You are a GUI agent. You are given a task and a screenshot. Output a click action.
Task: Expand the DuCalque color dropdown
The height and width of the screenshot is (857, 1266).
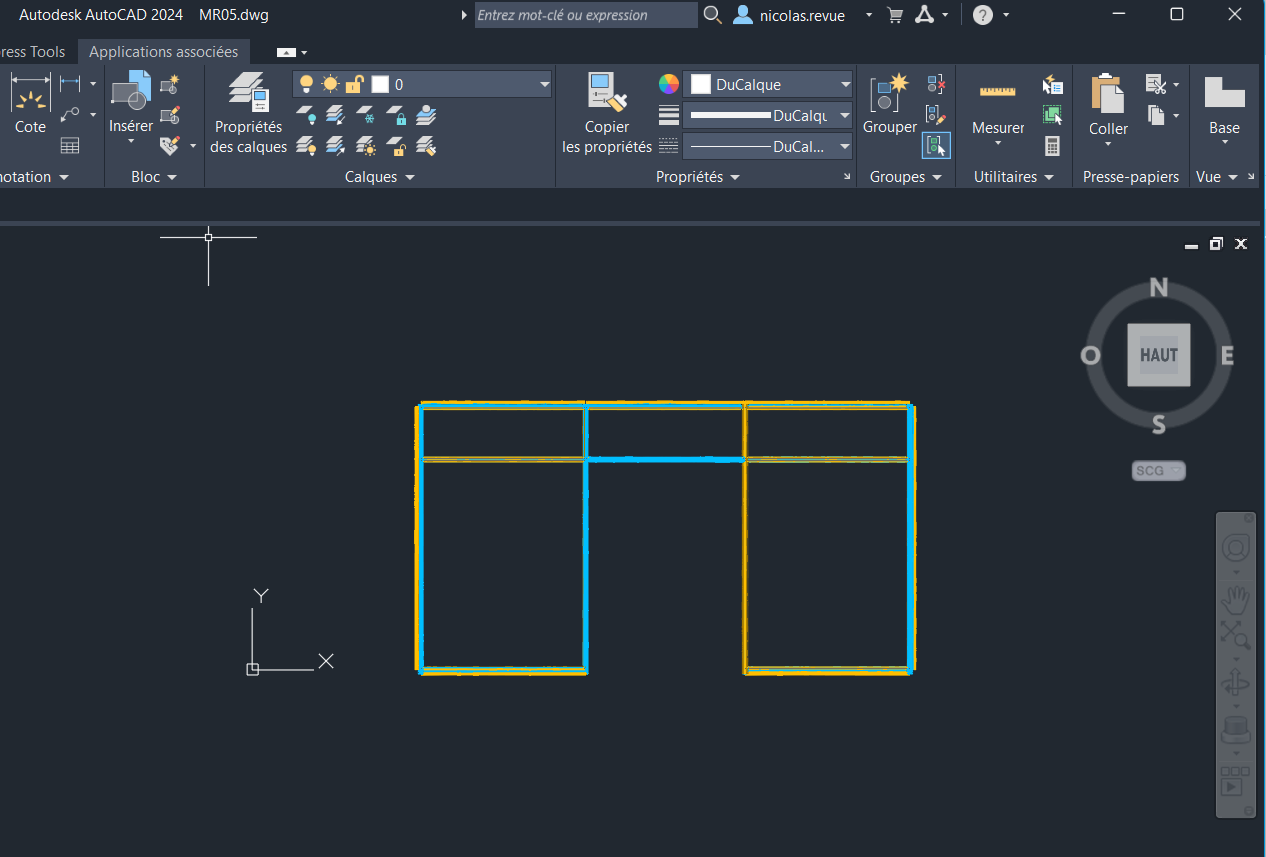coord(767,85)
